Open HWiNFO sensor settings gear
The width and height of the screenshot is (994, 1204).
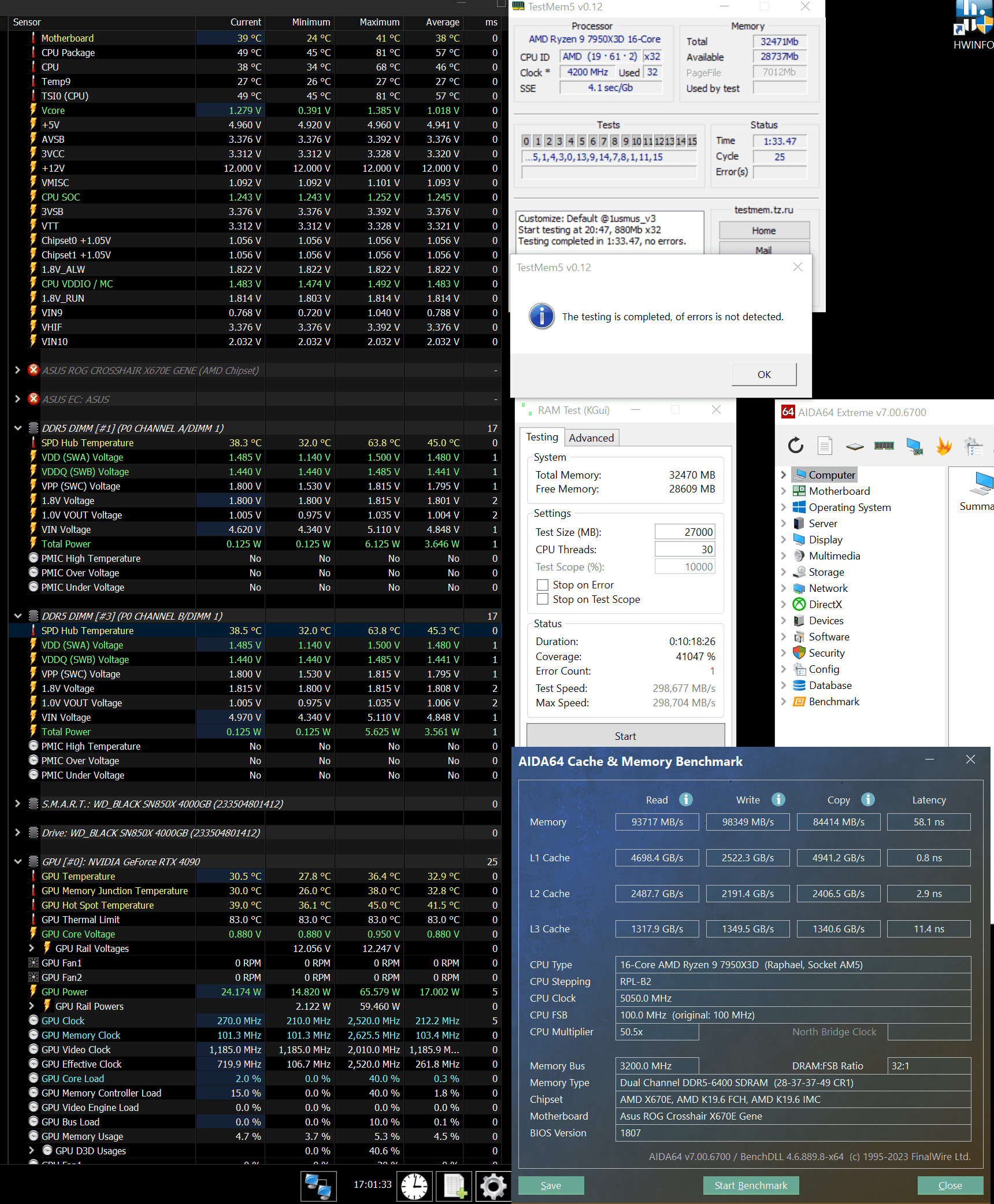pyautogui.click(x=493, y=1186)
